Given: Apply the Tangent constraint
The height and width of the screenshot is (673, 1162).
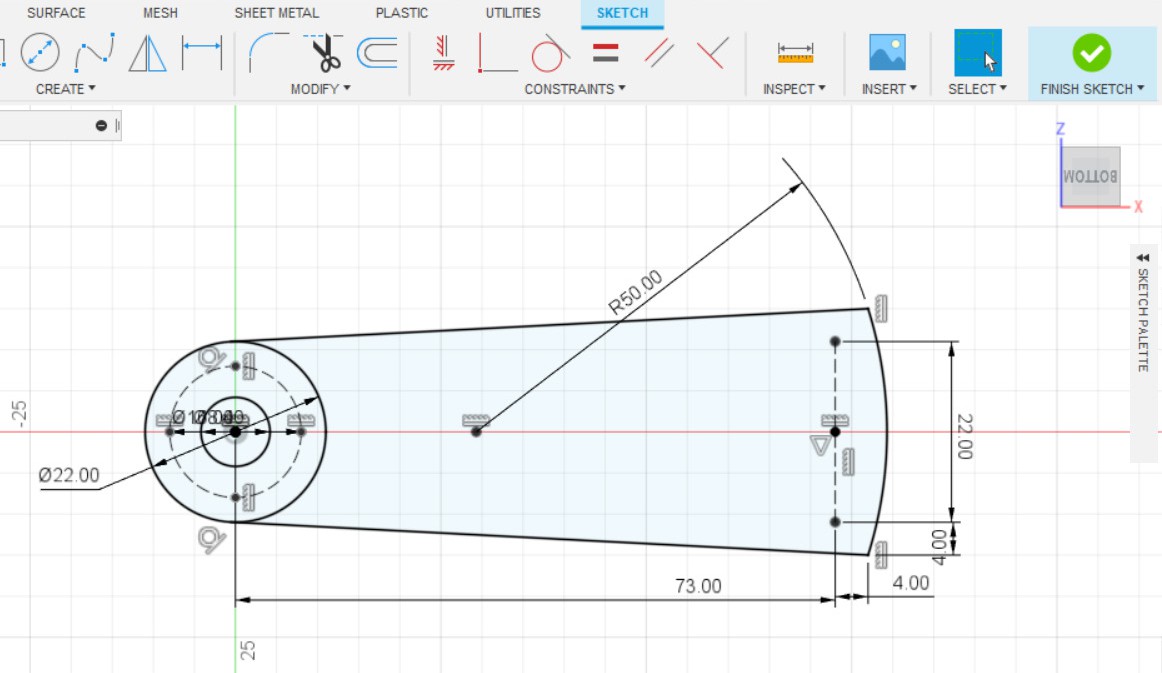Looking at the screenshot, I should [549, 52].
